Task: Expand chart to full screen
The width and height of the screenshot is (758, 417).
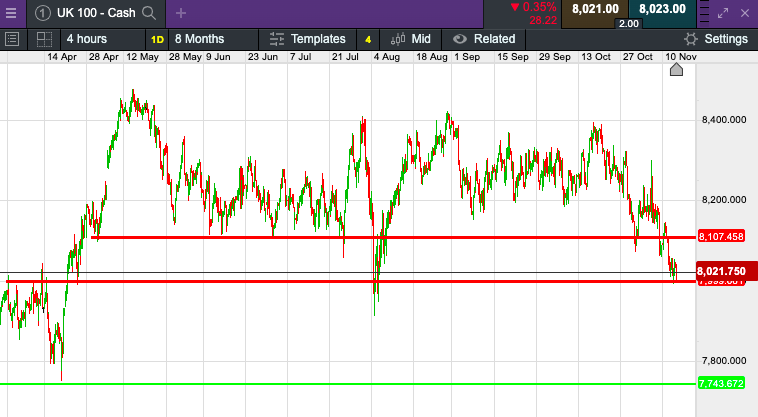Action: (x=723, y=14)
